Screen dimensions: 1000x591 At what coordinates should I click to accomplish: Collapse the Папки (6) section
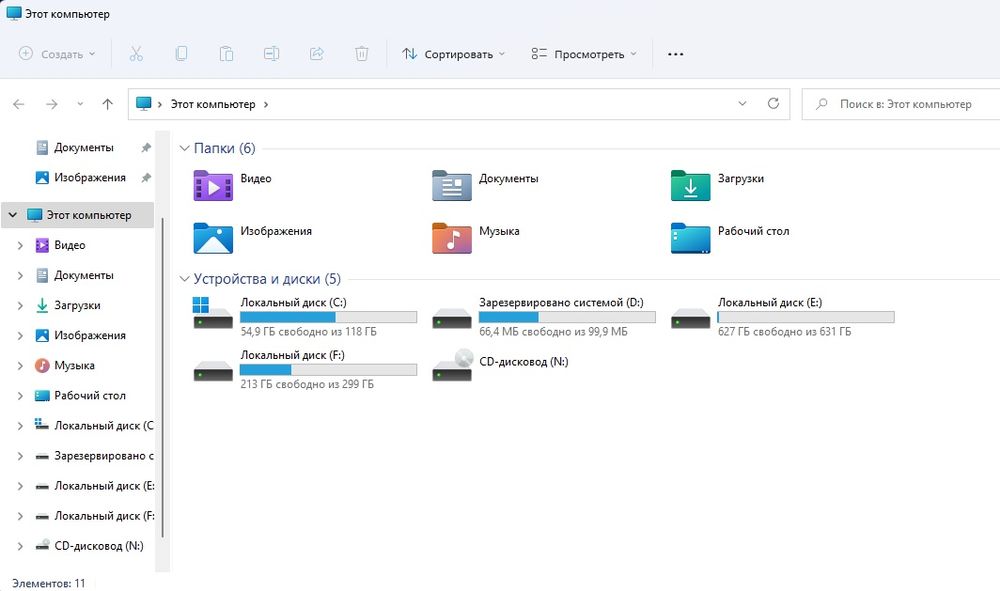[184, 149]
